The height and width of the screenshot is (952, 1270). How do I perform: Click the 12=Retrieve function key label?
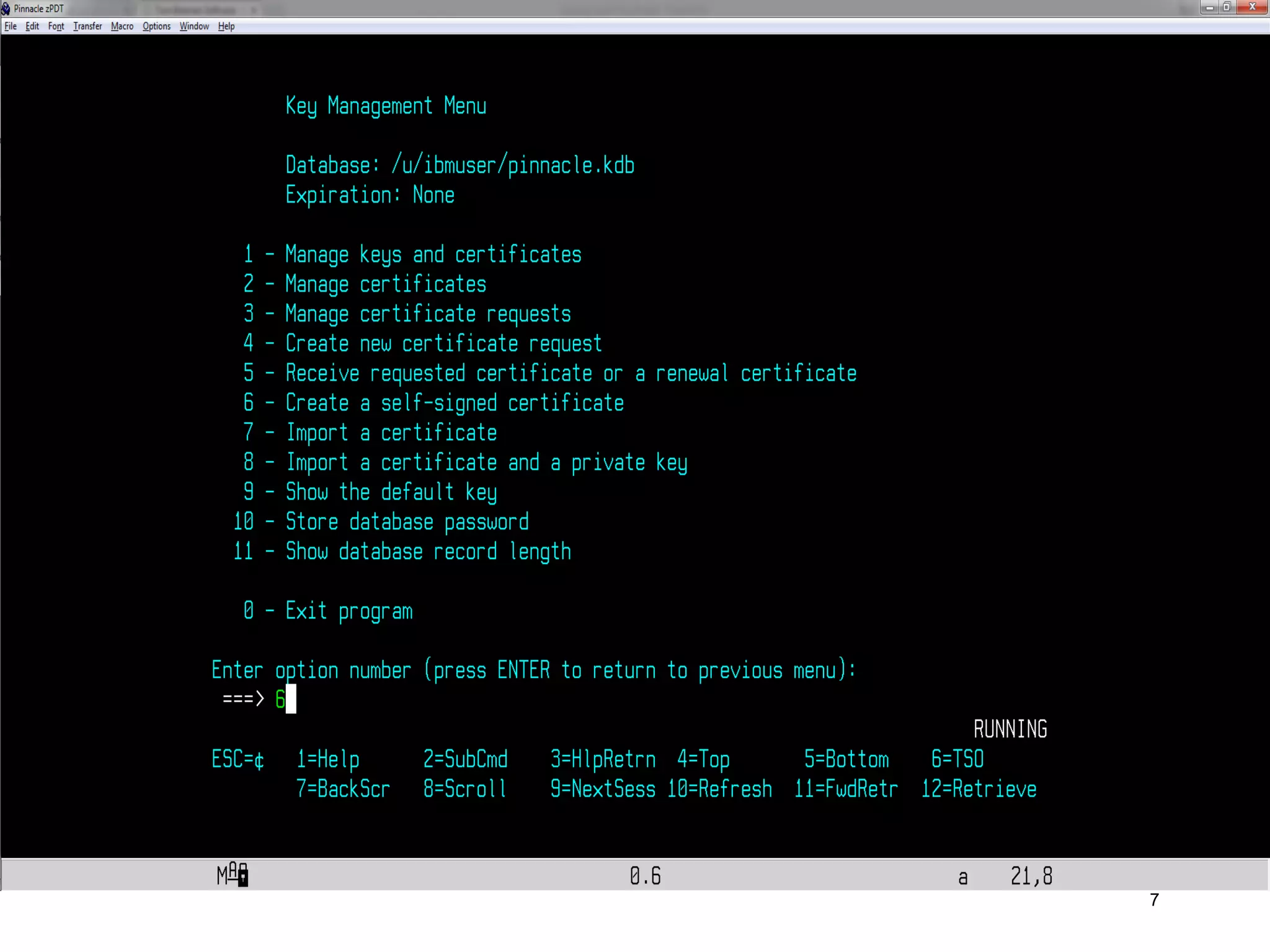(x=979, y=789)
